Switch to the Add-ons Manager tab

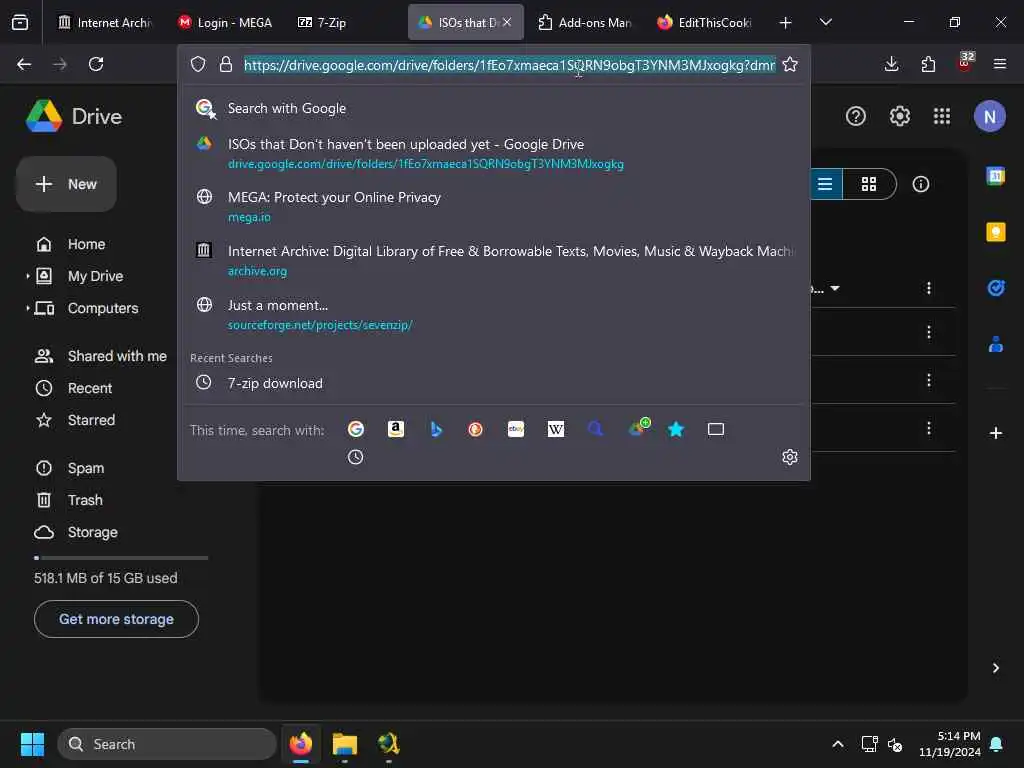584,22
